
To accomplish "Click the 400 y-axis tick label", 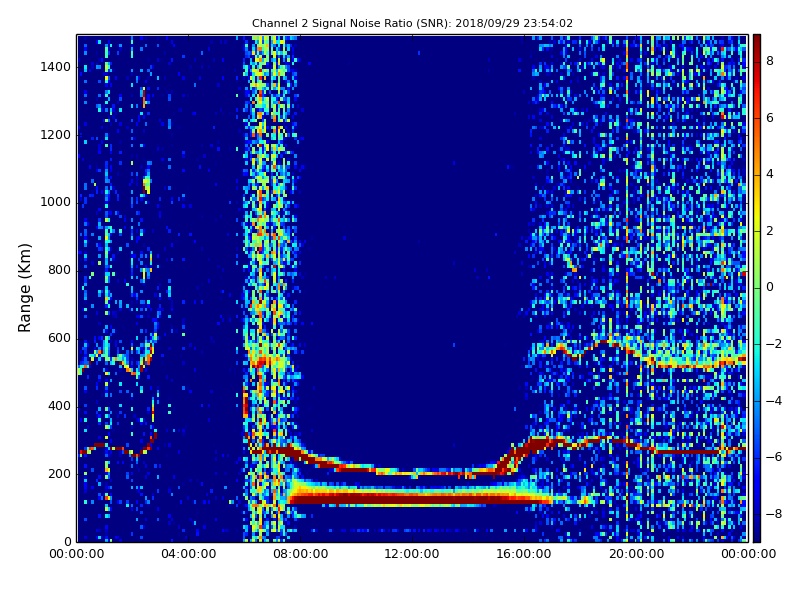I will tap(59, 406).
